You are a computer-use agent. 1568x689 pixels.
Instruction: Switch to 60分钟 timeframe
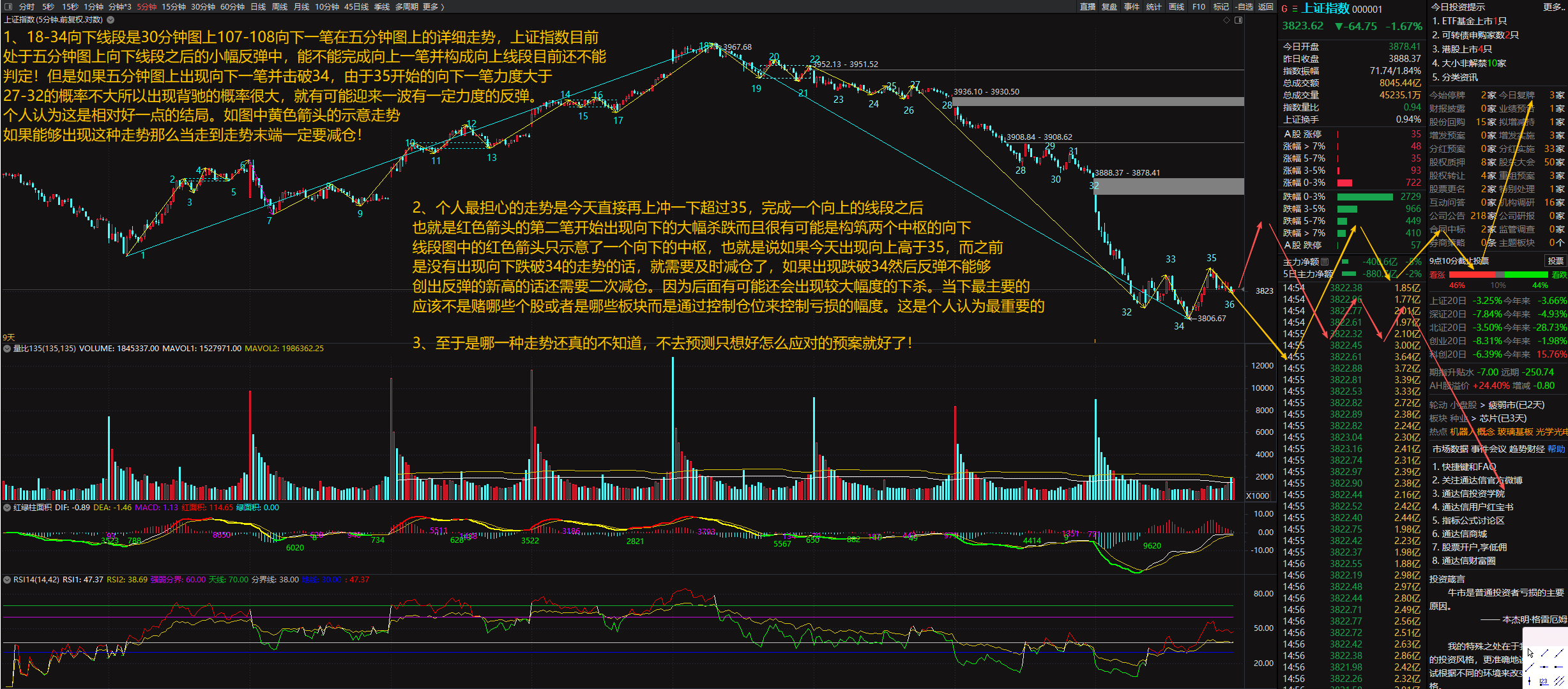232,6
